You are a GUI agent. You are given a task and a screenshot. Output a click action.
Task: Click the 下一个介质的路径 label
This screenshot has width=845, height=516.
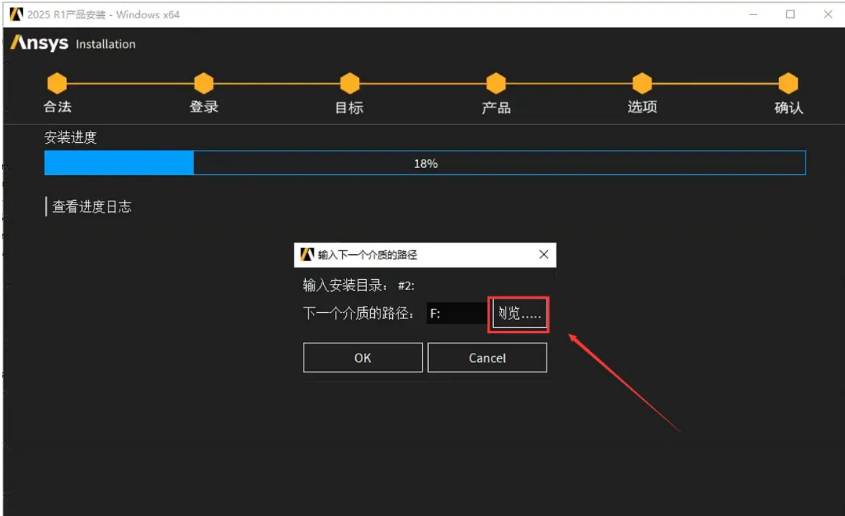pos(358,313)
